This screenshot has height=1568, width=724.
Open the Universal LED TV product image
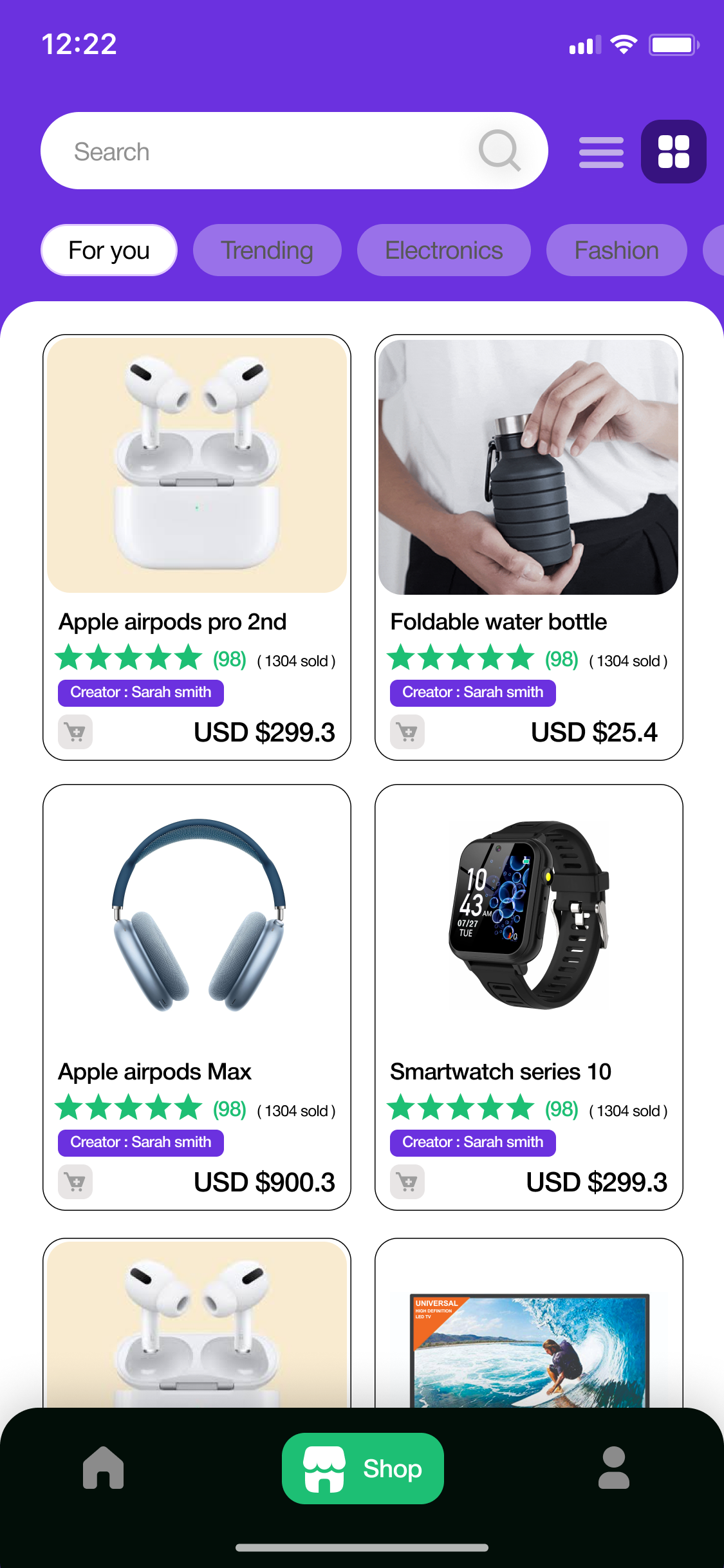(x=530, y=1350)
